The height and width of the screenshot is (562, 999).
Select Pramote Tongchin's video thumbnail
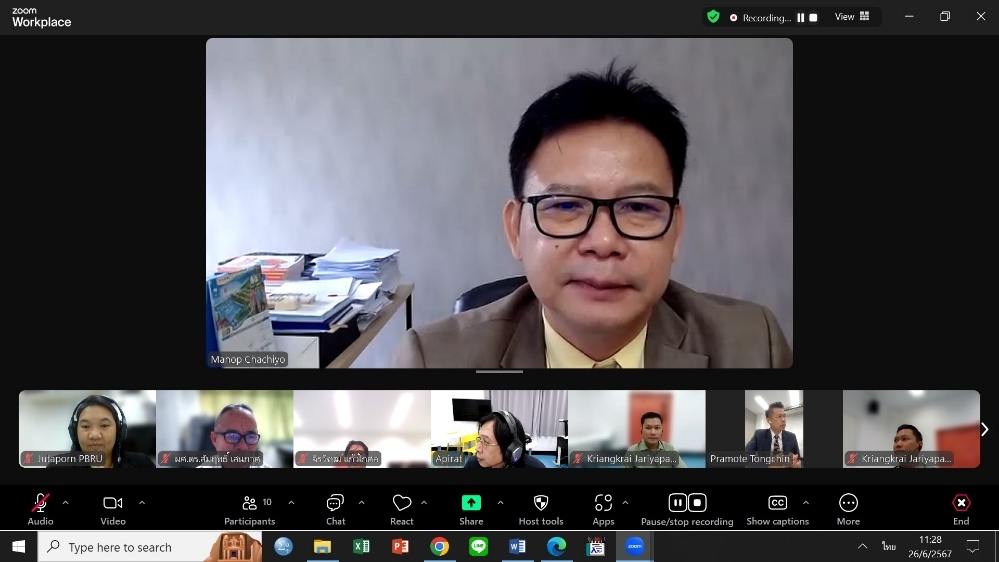(773, 428)
